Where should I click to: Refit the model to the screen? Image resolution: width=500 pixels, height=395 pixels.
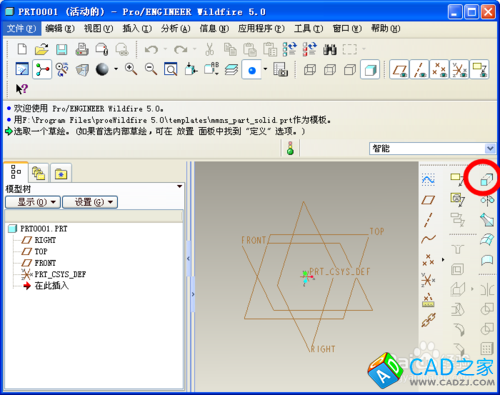coord(170,70)
